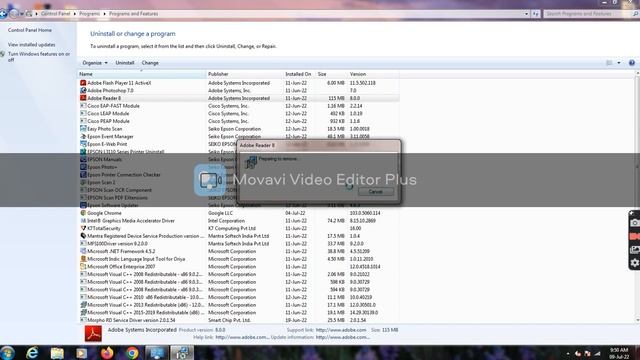The width and height of the screenshot is (640, 360).
Task: Launch Internet Explorer from the taskbar
Action: (32, 353)
